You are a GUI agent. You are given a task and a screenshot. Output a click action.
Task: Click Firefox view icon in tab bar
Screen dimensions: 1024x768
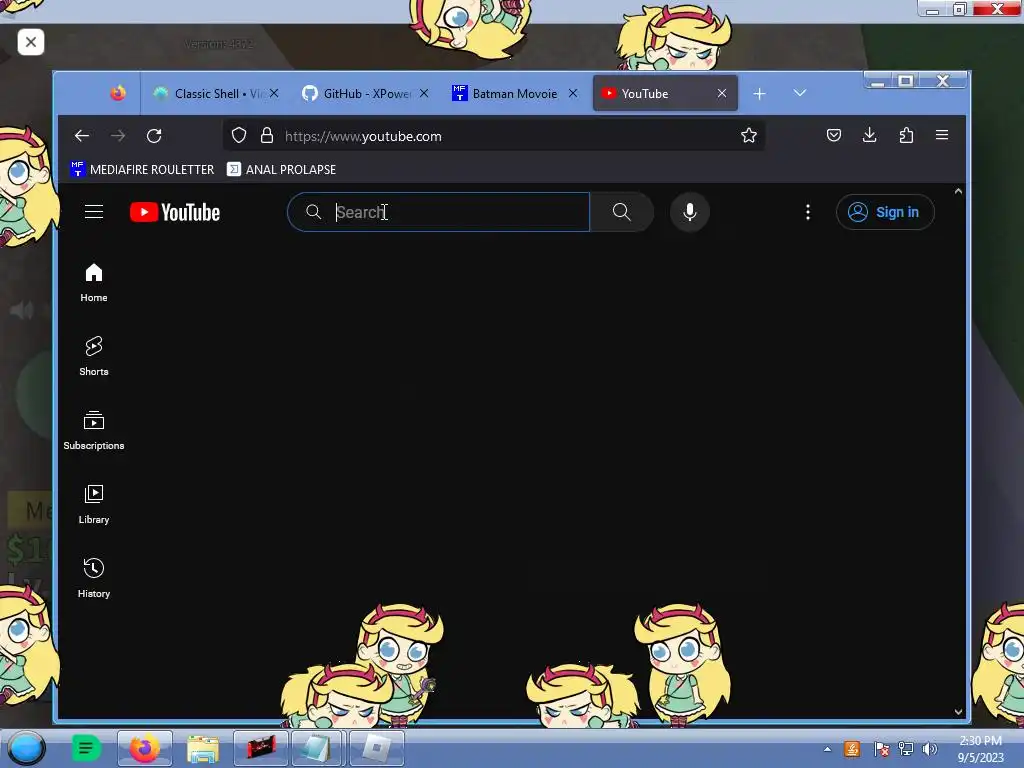coord(118,93)
